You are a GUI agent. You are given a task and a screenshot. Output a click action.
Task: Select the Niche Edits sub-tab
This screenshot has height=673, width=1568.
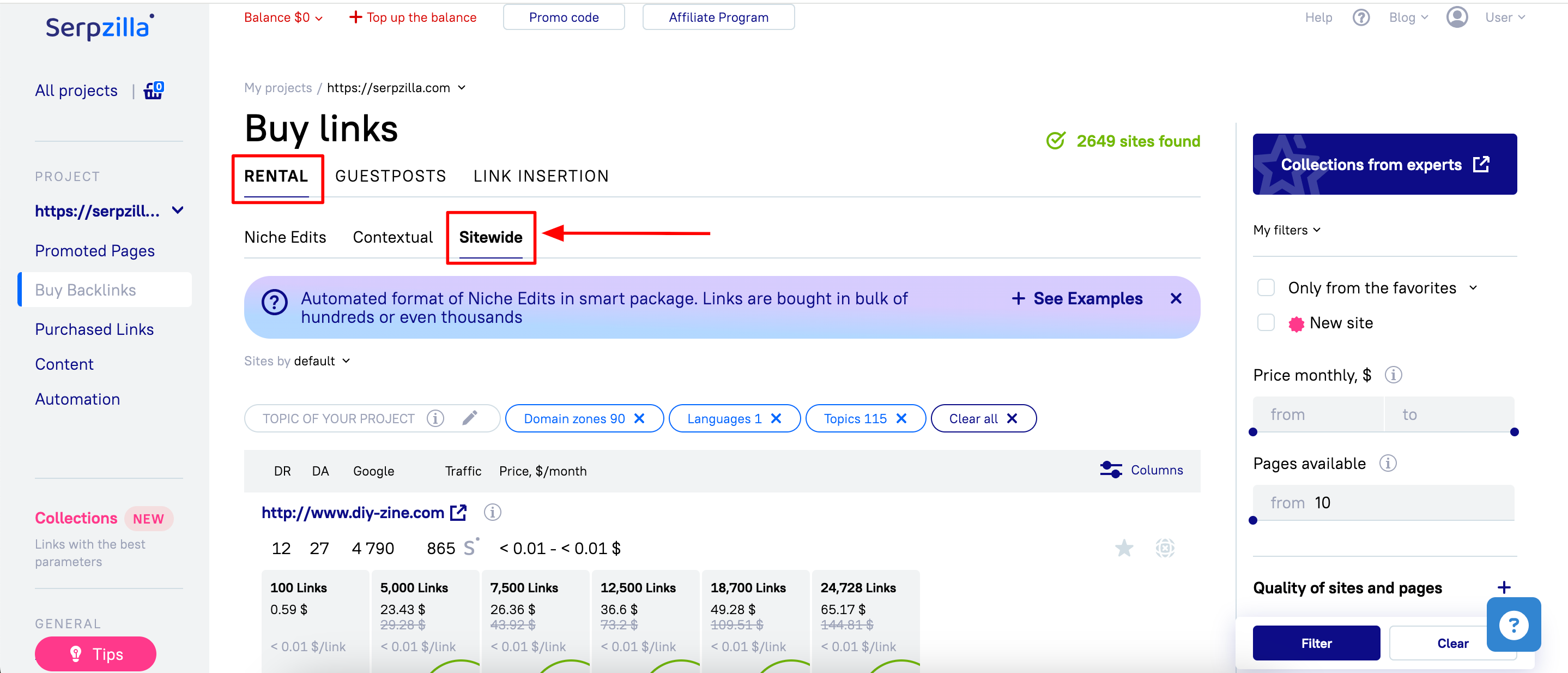pyautogui.click(x=285, y=237)
